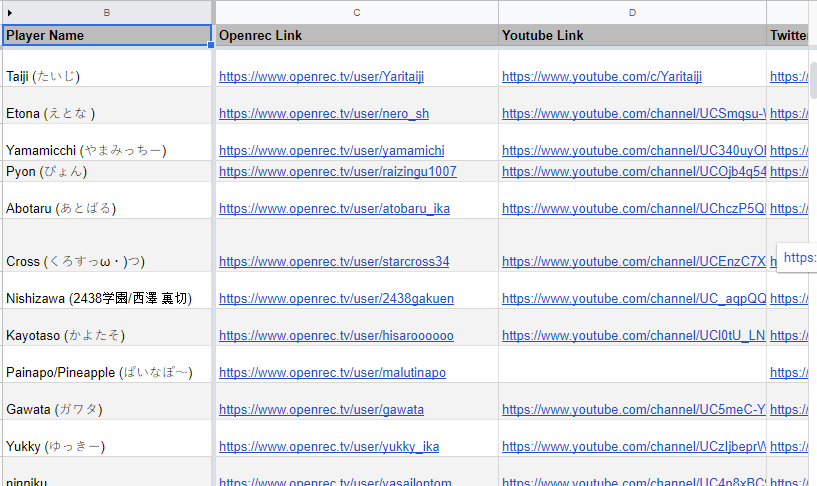Open YouTube channel link UC_aqpQQ
The width and height of the screenshot is (817, 486).
click(x=634, y=298)
